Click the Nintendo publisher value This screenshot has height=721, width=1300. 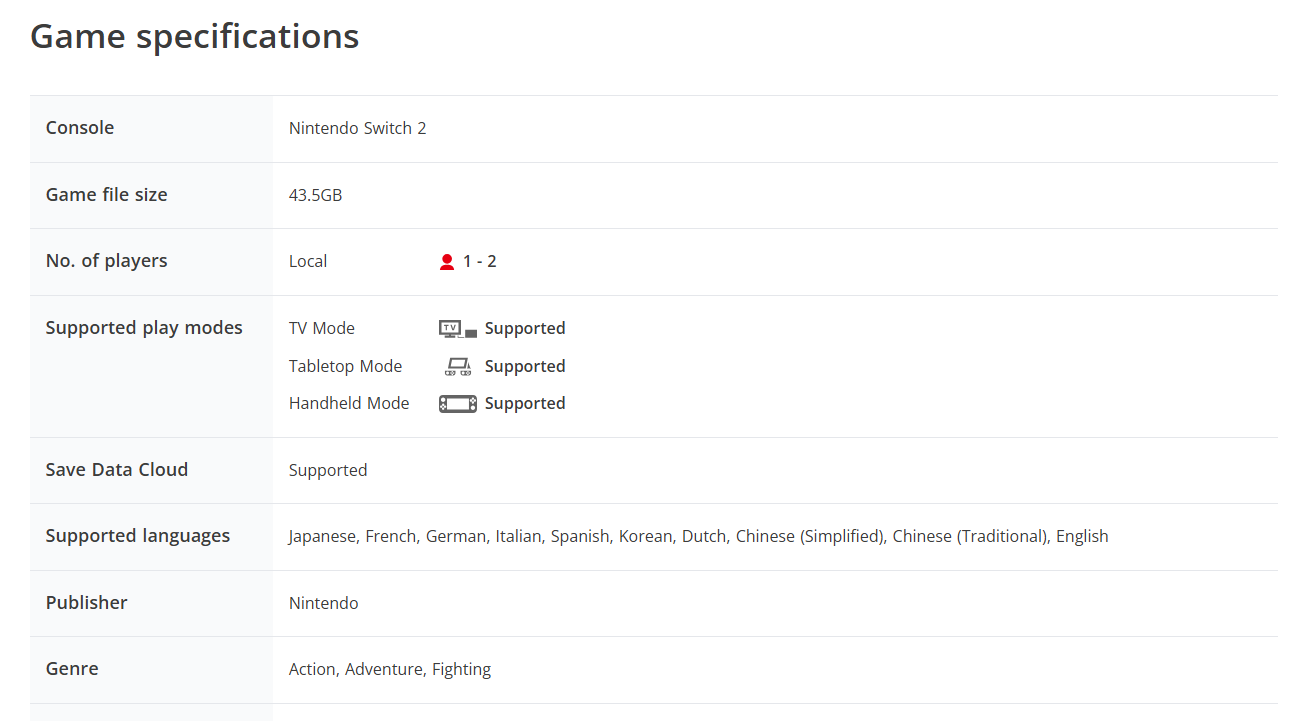[324, 604]
